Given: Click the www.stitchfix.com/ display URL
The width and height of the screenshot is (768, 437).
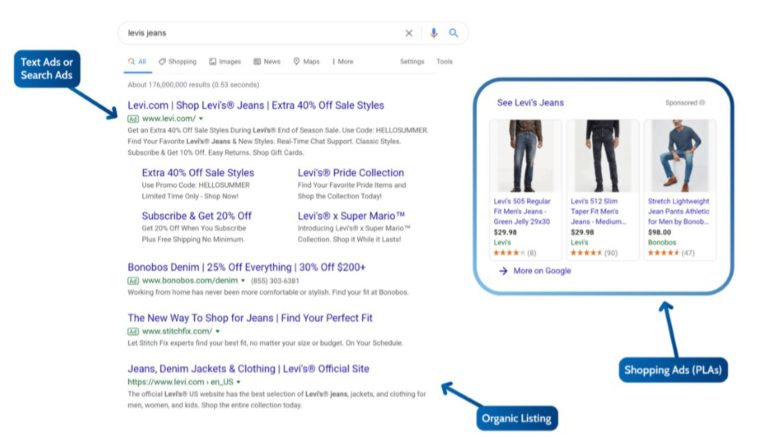Looking at the screenshot, I should pos(177,332).
